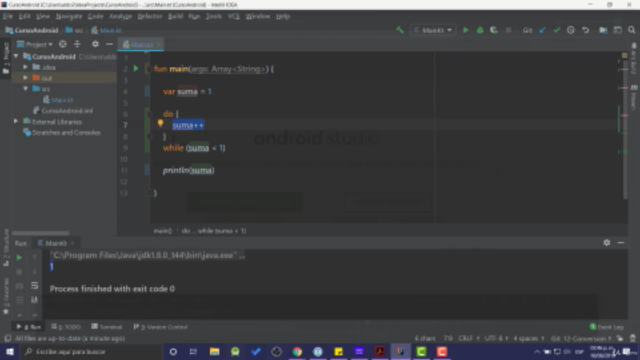The width and height of the screenshot is (640, 360).
Task: Click Task View icon on taskbar
Action: tap(193, 351)
